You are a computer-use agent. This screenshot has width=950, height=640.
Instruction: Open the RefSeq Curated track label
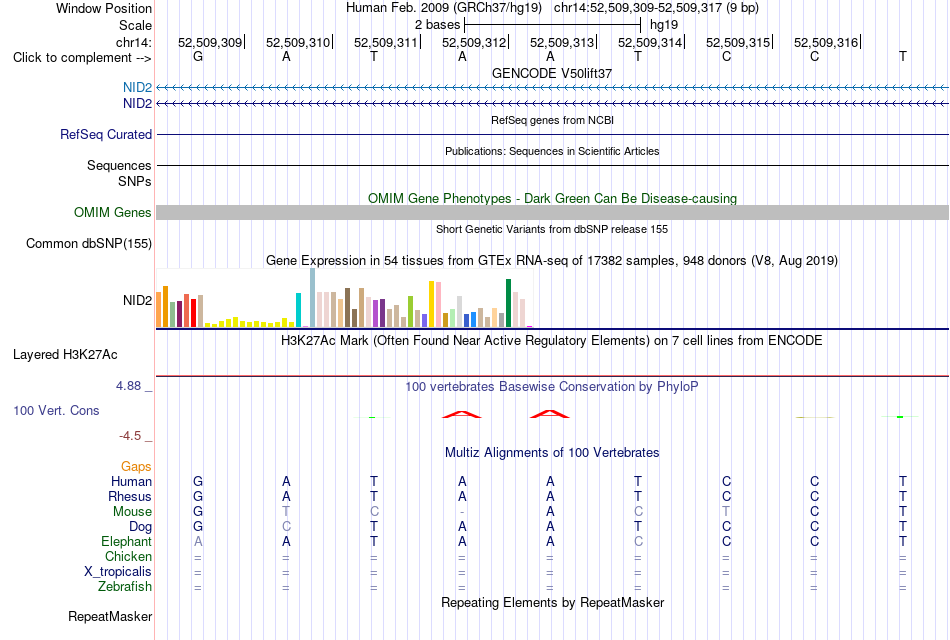tap(105, 135)
